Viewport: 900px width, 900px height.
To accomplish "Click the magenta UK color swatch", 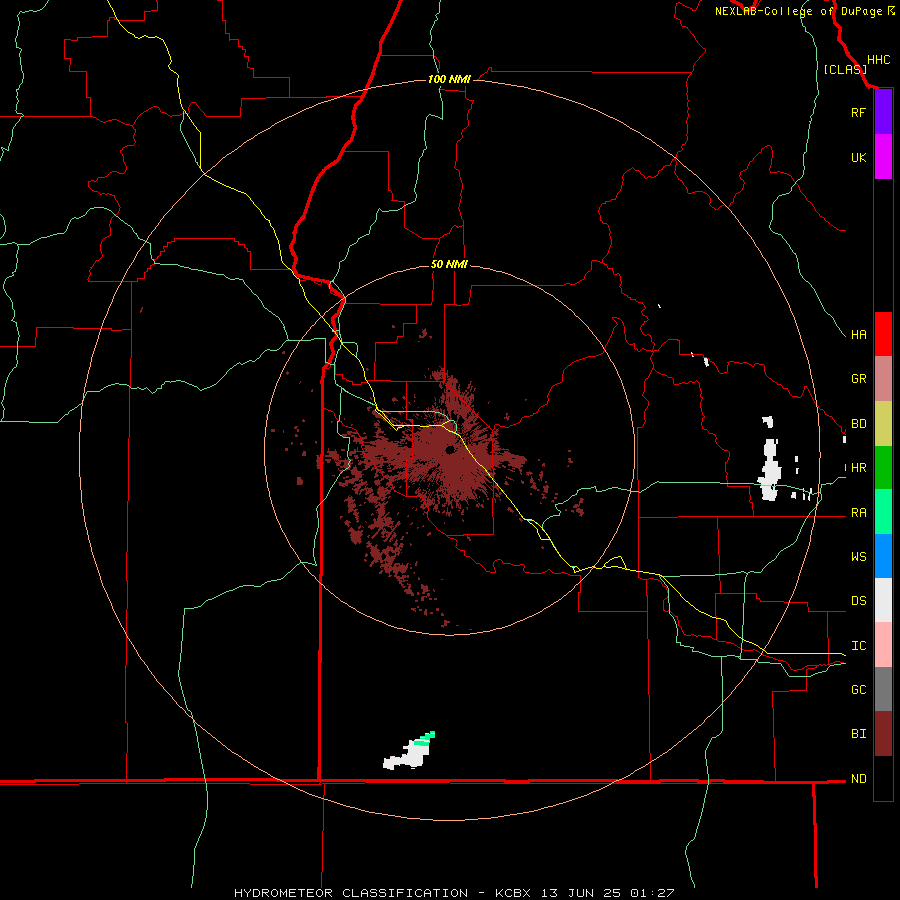I will 883,157.
